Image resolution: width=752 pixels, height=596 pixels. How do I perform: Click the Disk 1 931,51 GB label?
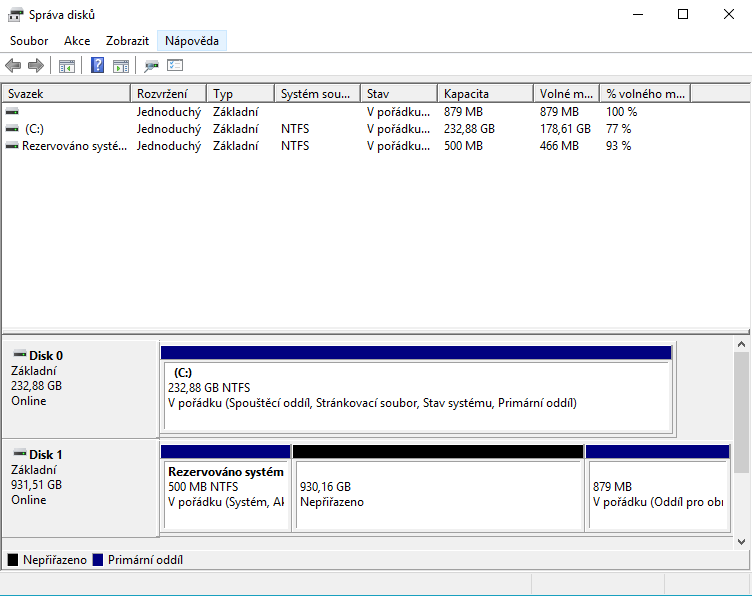coord(36,485)
